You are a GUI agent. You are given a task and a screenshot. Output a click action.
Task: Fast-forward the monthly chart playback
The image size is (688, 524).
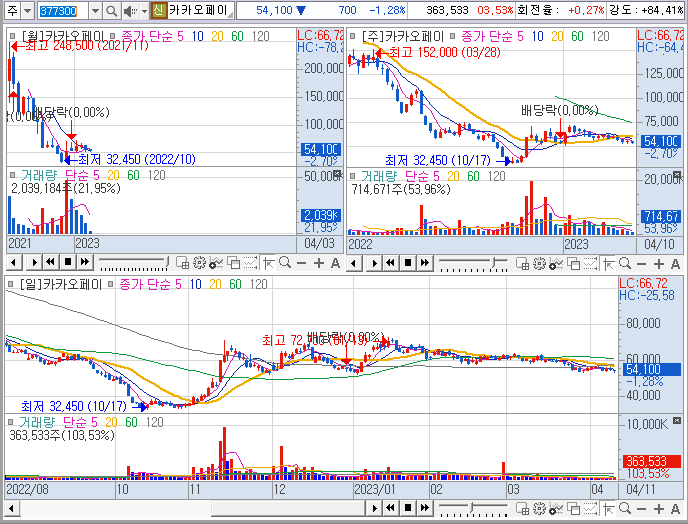(x=85, y=262)
